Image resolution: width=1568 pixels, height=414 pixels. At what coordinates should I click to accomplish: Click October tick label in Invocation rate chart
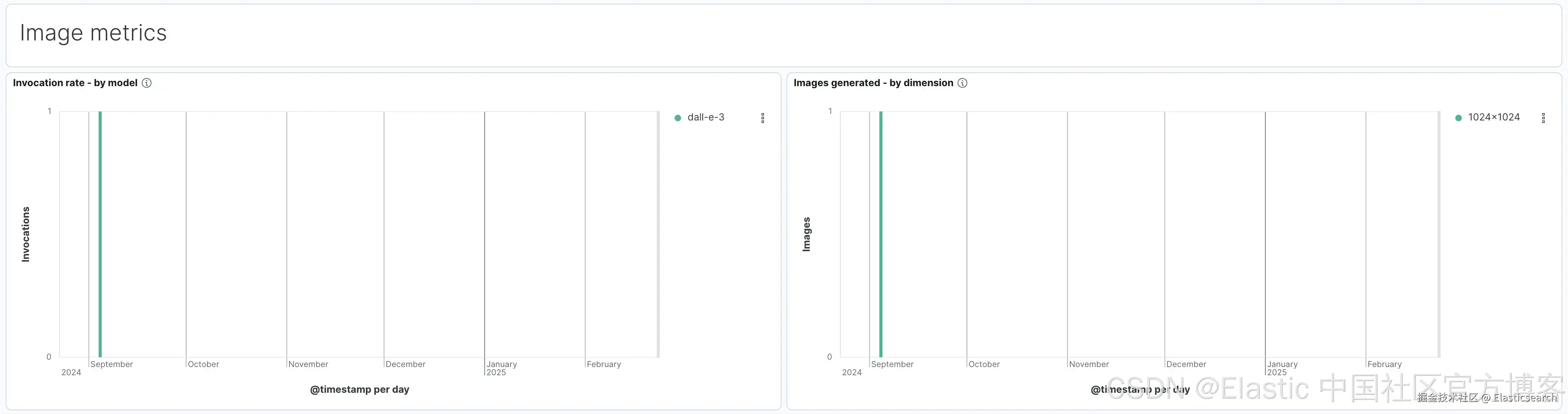point(203,364)
